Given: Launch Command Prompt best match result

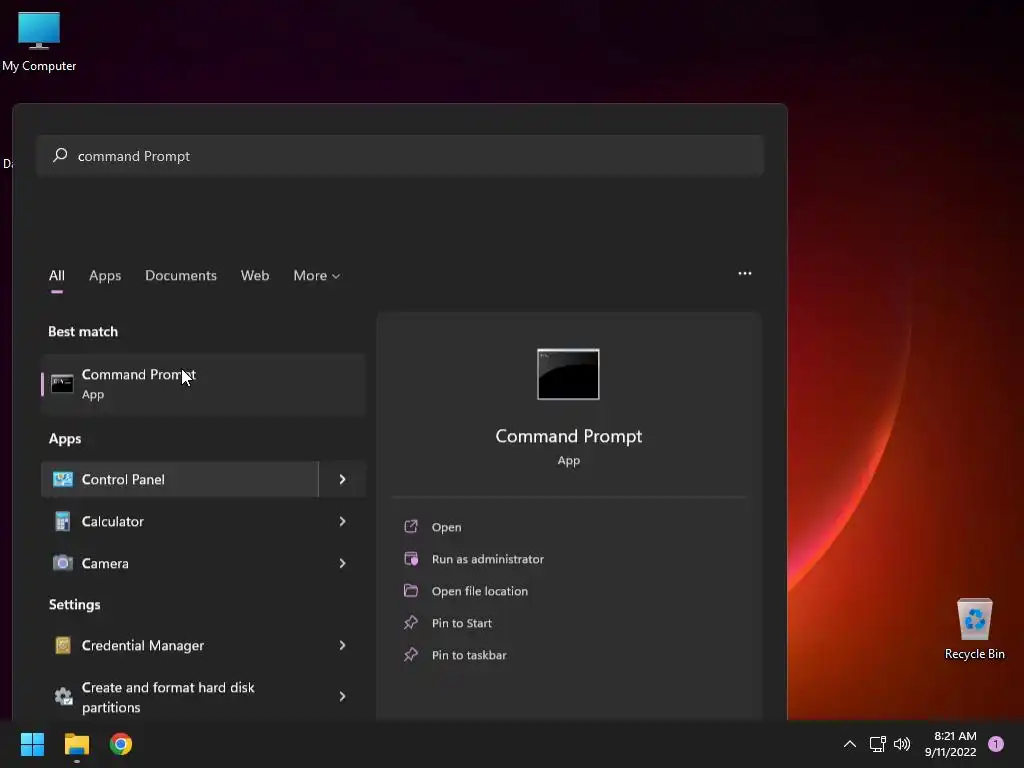Looking at the screenshot, I should pos(203,384).
